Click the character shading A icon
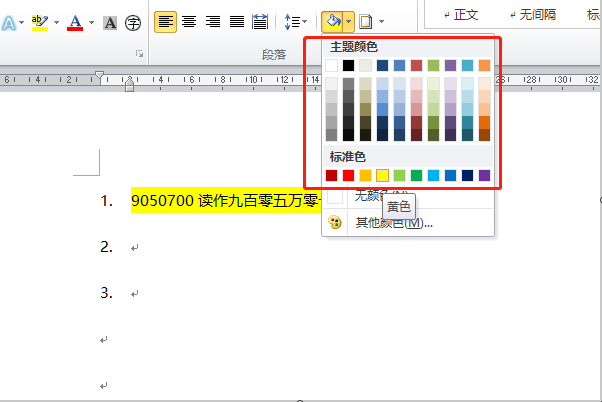Screen dimensions: 602x402 [110, 23]
